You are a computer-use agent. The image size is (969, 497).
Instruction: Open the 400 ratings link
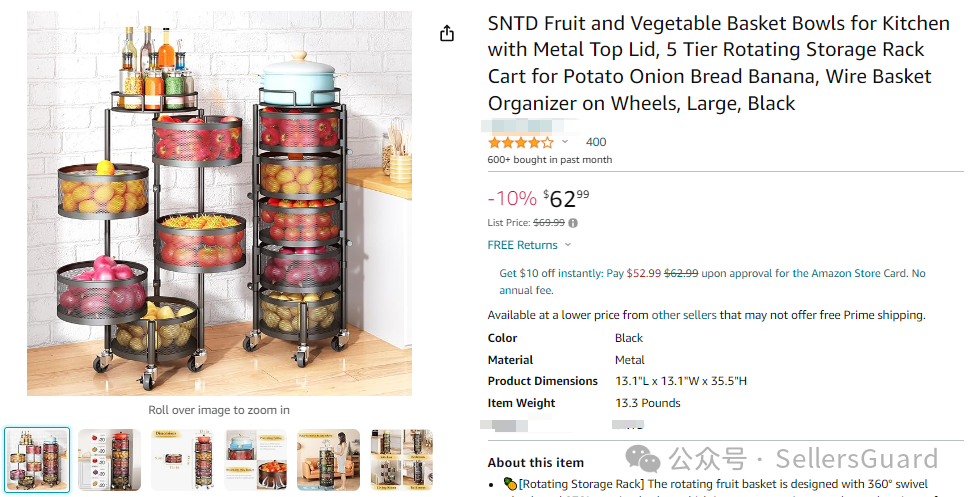click(x=596, y=142)
